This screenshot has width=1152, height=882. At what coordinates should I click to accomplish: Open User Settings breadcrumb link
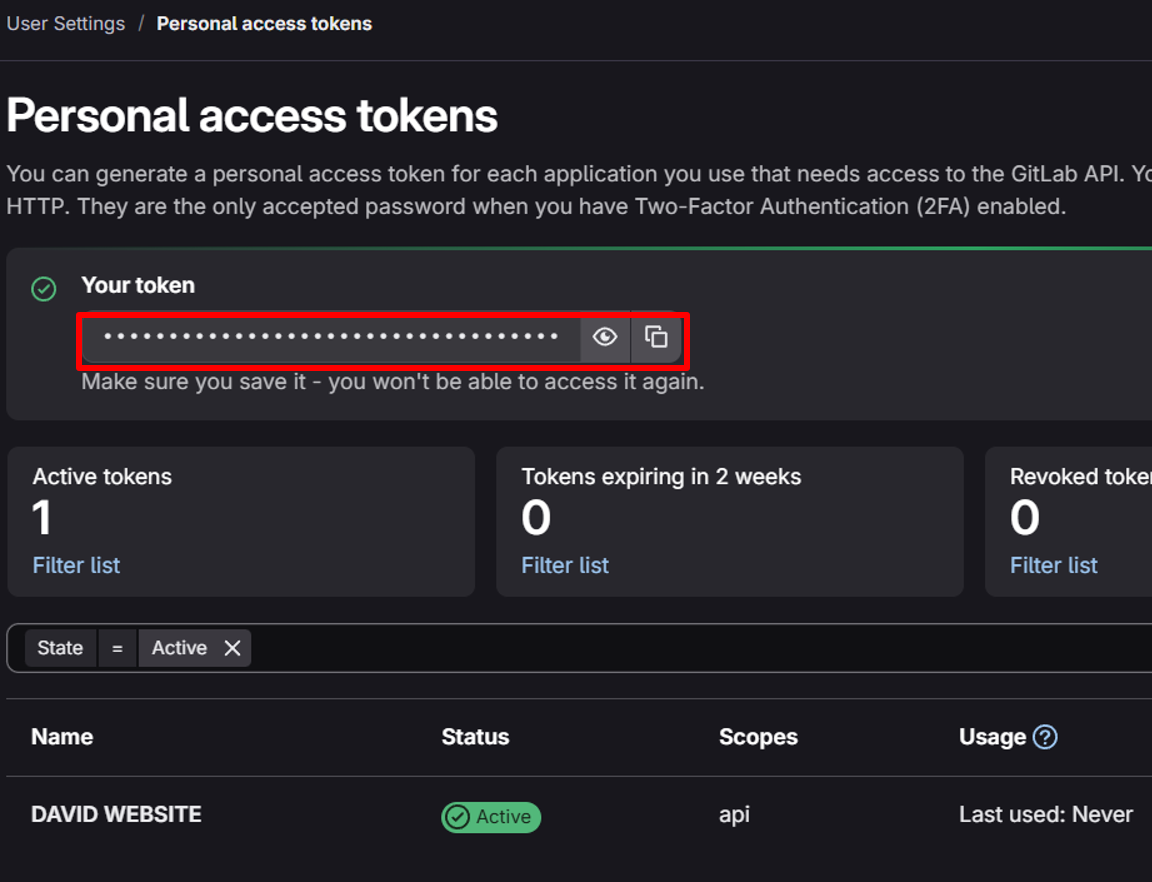66,24
